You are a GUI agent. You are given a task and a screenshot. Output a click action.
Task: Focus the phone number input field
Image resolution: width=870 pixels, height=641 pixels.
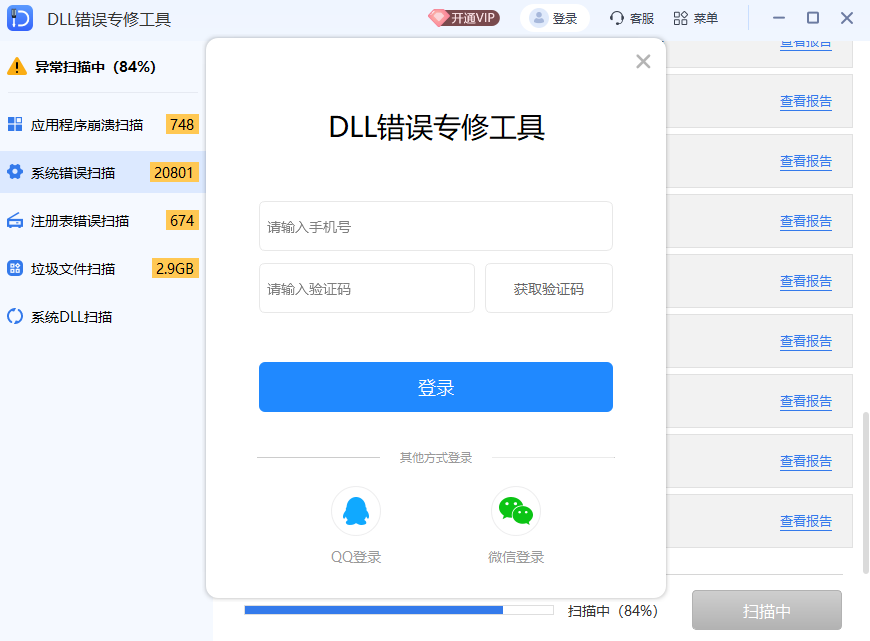click(x=436, y=226)
